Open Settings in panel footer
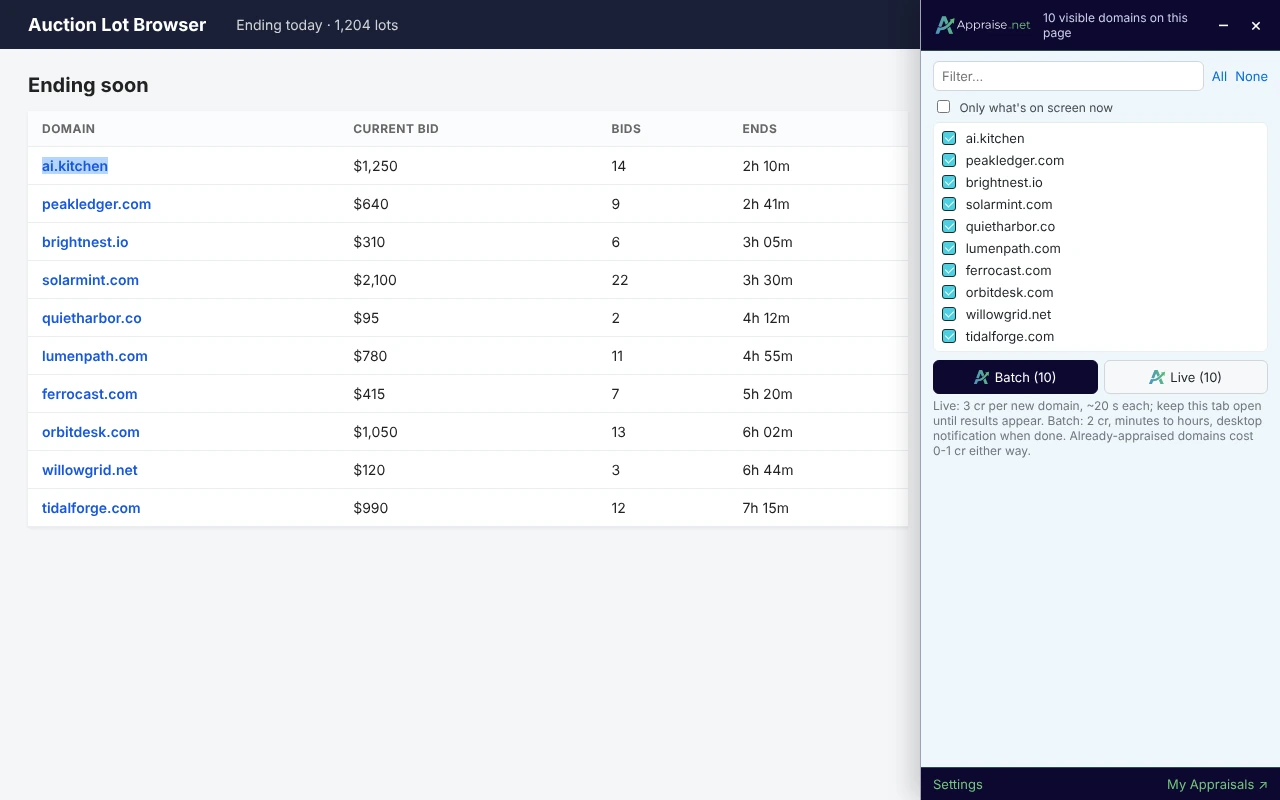The height and width of the screenshot is (800, 1280). pos(958,784)
